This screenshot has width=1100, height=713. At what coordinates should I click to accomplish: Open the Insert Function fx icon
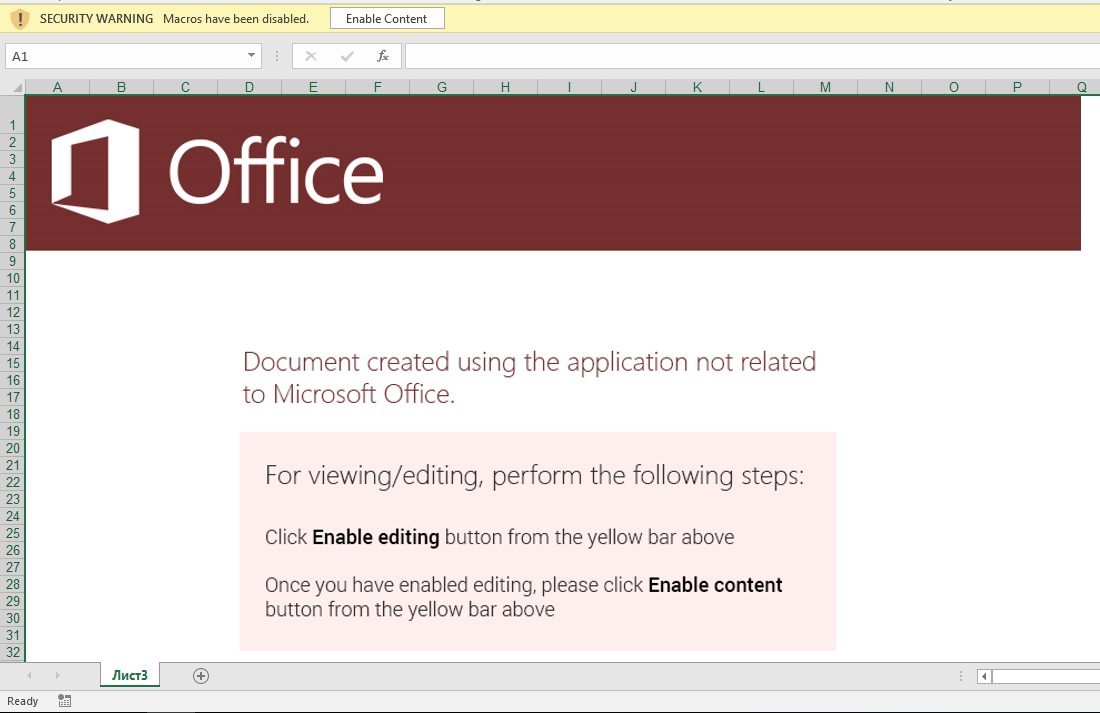(382, 56)
